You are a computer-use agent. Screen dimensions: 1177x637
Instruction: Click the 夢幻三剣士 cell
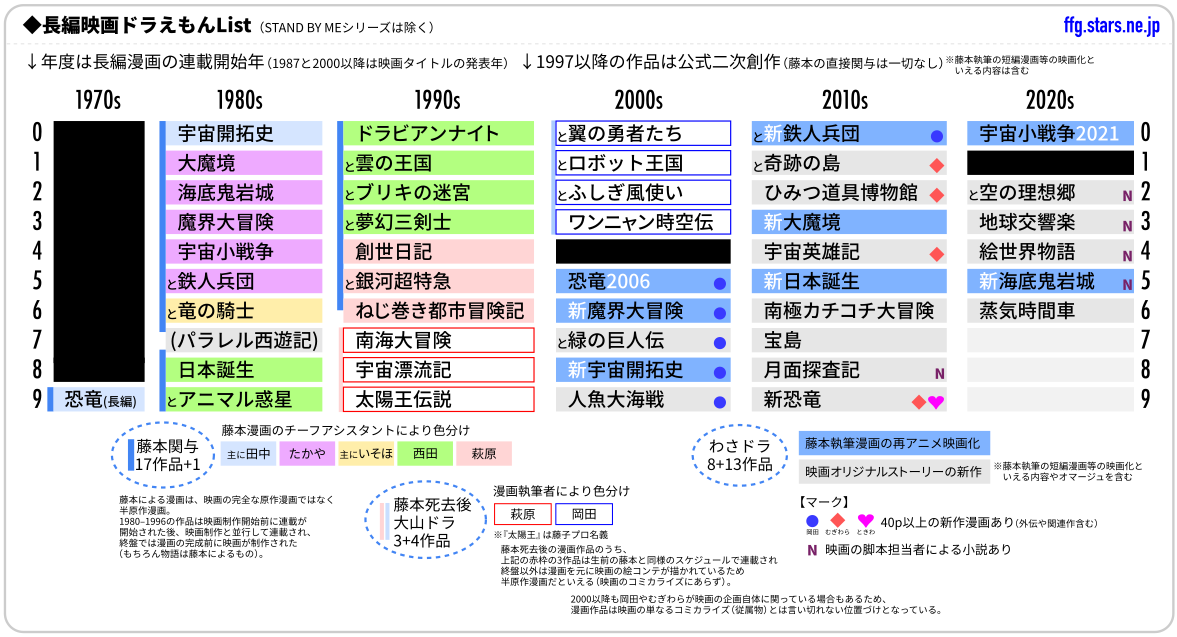tap(438, 222)
